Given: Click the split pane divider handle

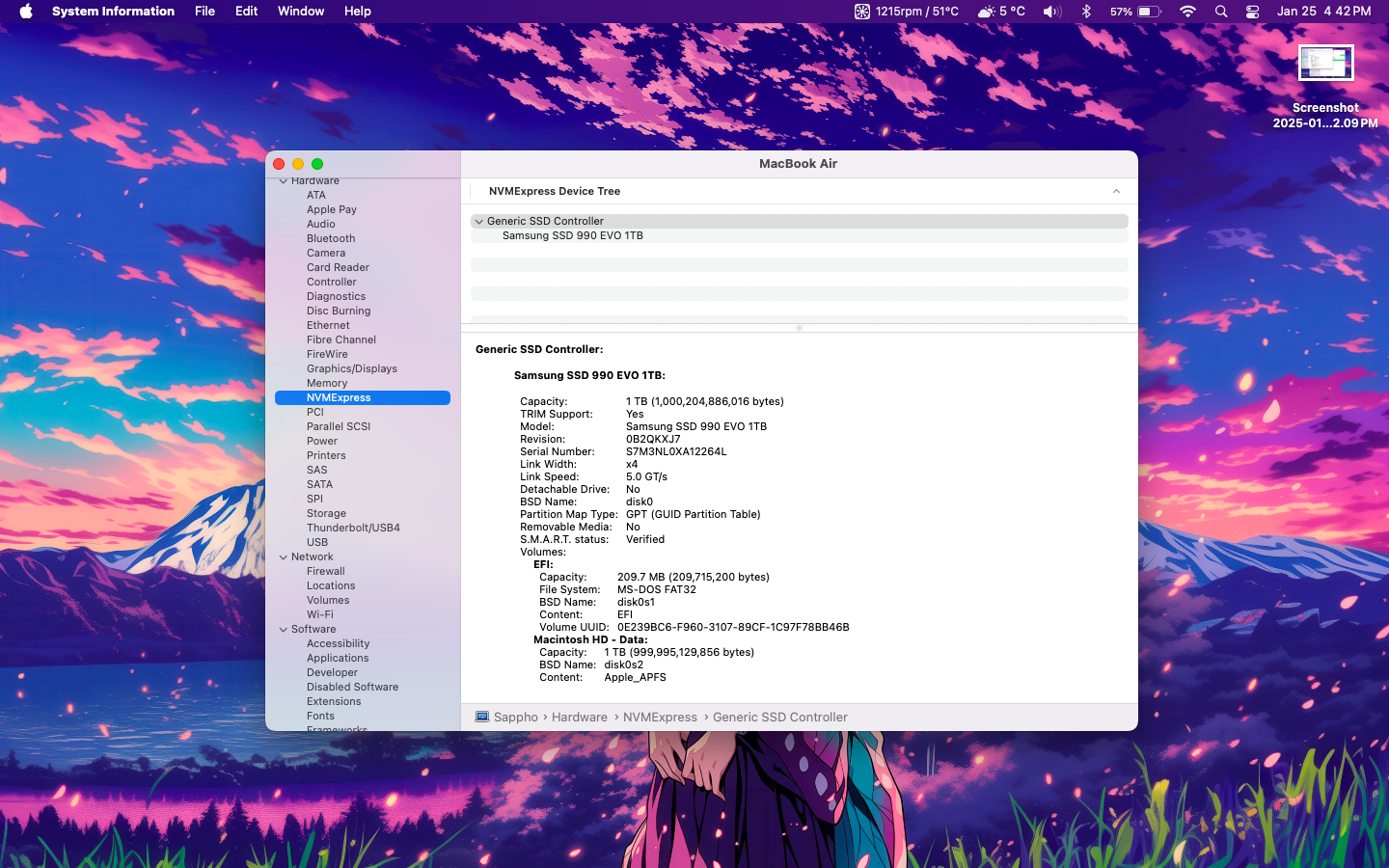Looking at the screenshot, I should tap(799, 328).
